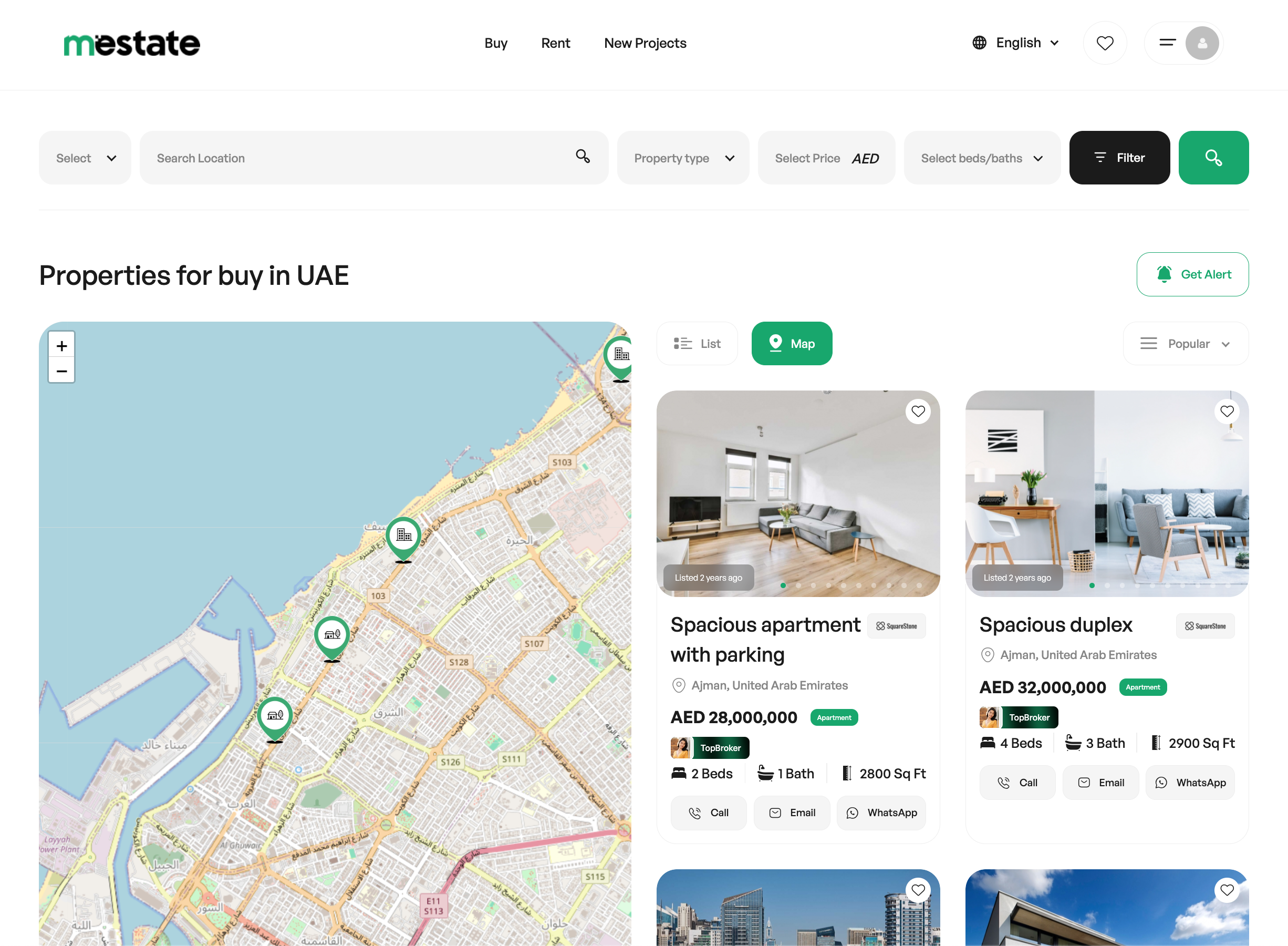
Task: Favorite the Spacious duplex listing
Action: [1226, 411]
